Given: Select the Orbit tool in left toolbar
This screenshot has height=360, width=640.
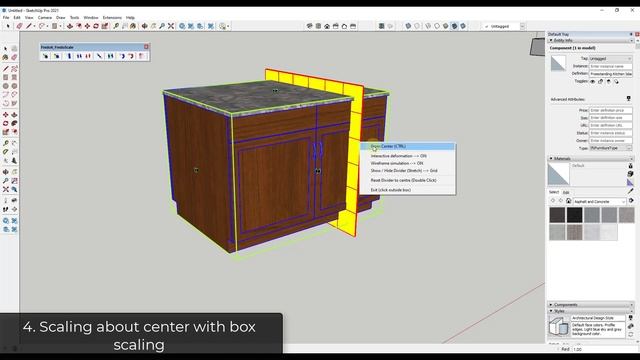Looking at the screenshot, I should pyautogui.click(x=5, y=172).
